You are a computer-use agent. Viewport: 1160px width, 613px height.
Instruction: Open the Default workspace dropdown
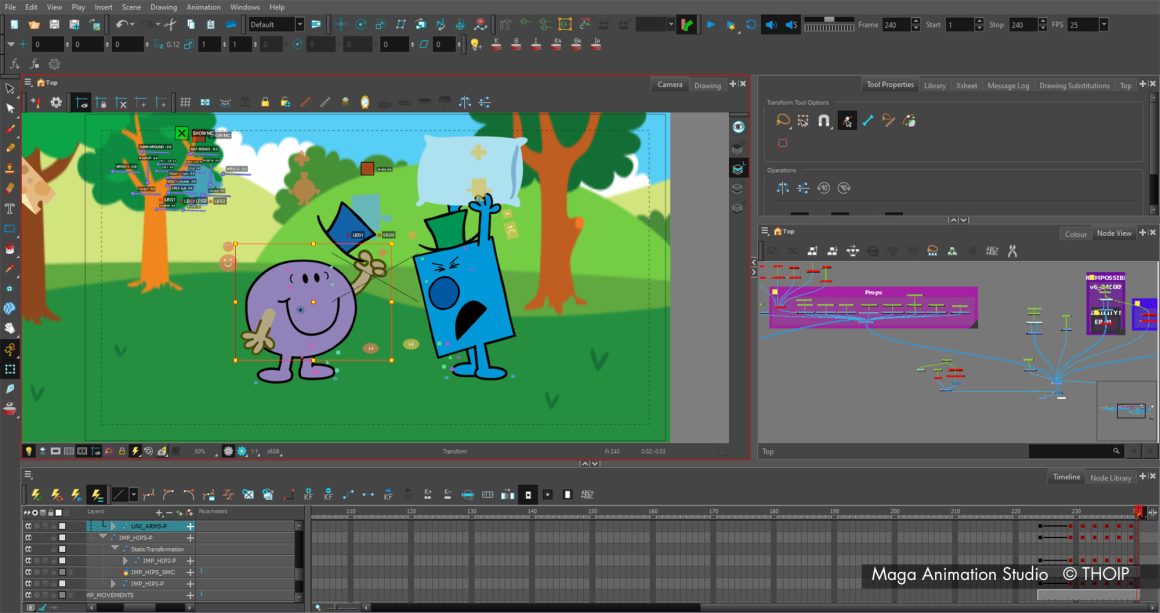coord(276,24)
